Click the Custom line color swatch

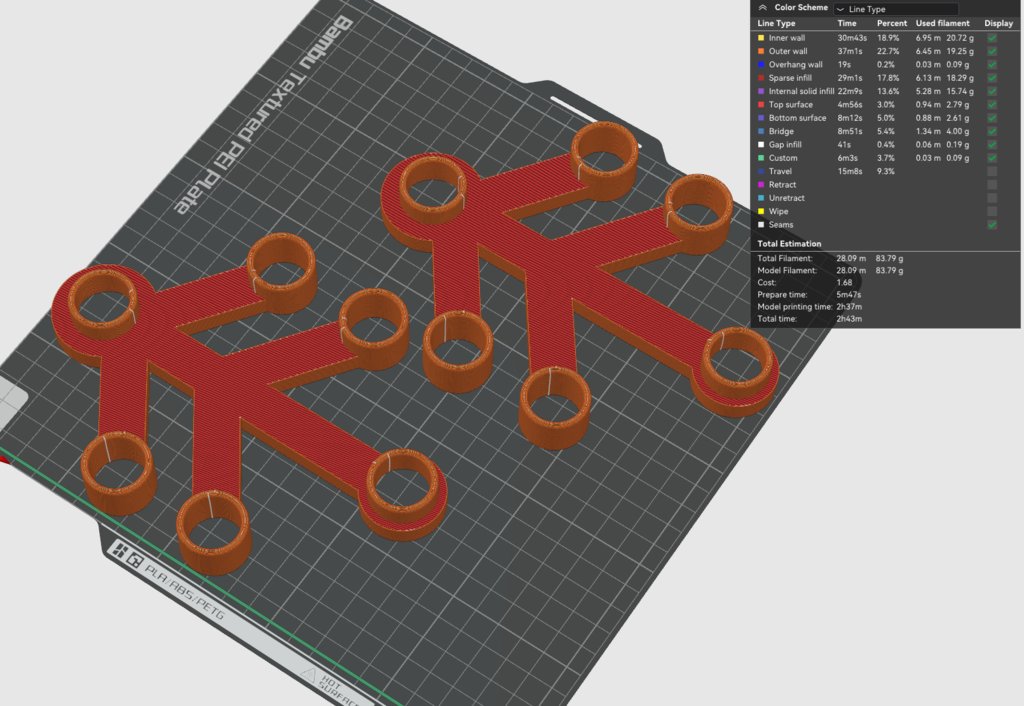click(761, 158)
